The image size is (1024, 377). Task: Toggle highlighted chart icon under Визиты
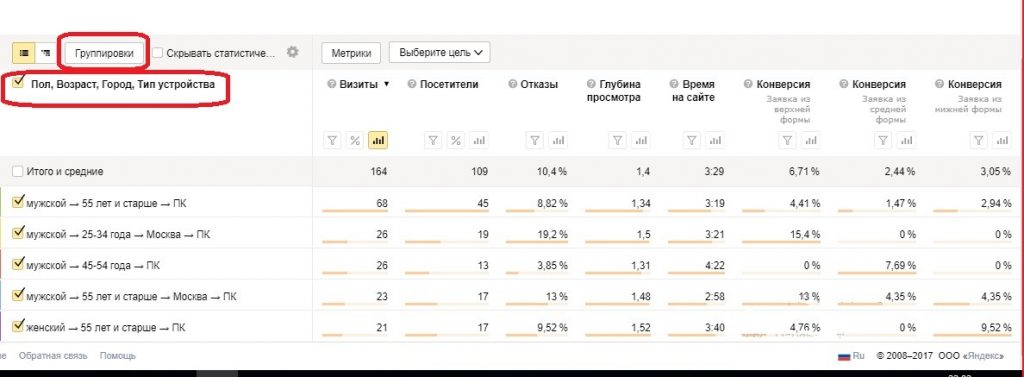pyautogui.click(x=377, y=140)
